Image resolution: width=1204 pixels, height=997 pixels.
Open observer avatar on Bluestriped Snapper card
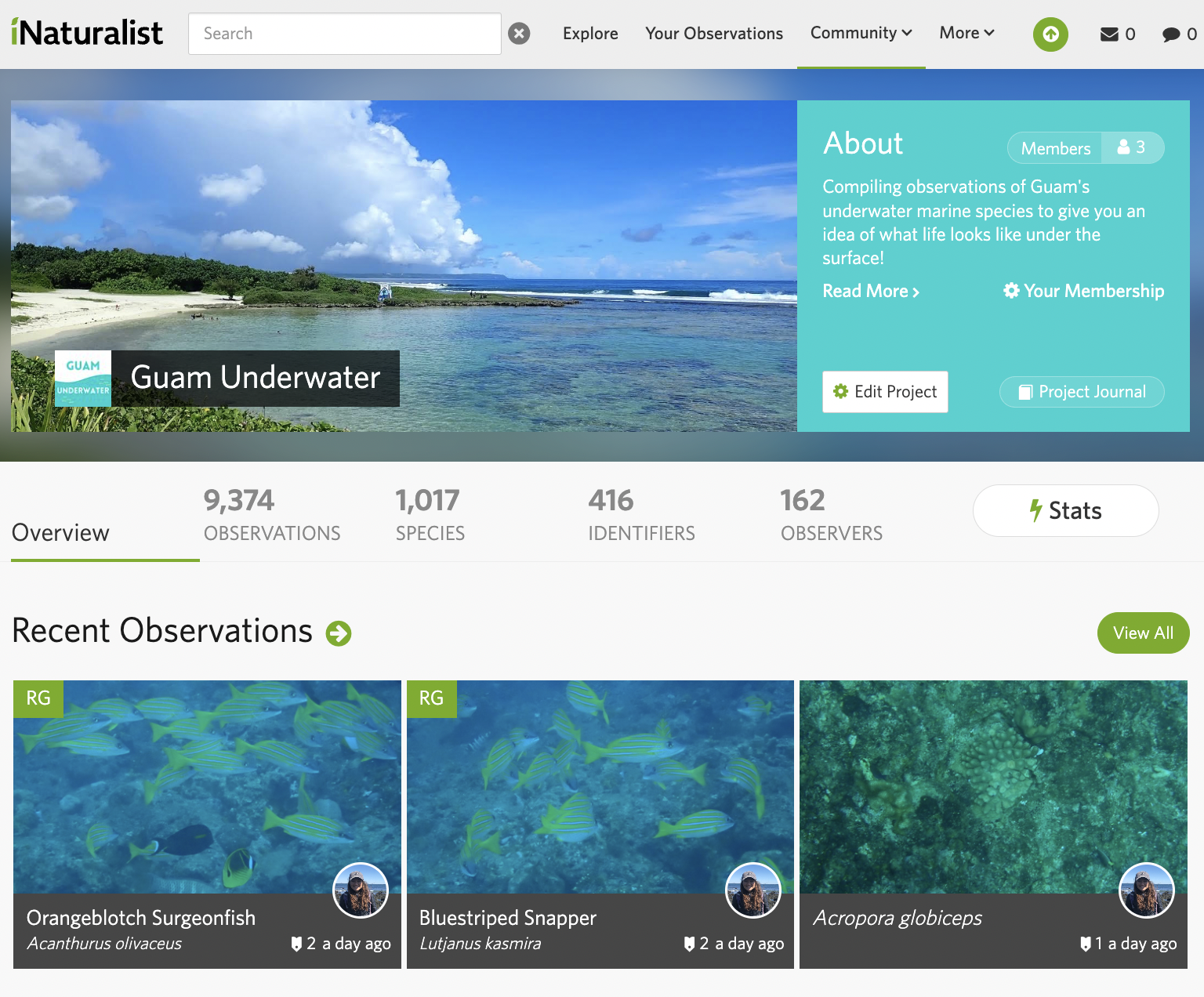[x=753, y=890]
